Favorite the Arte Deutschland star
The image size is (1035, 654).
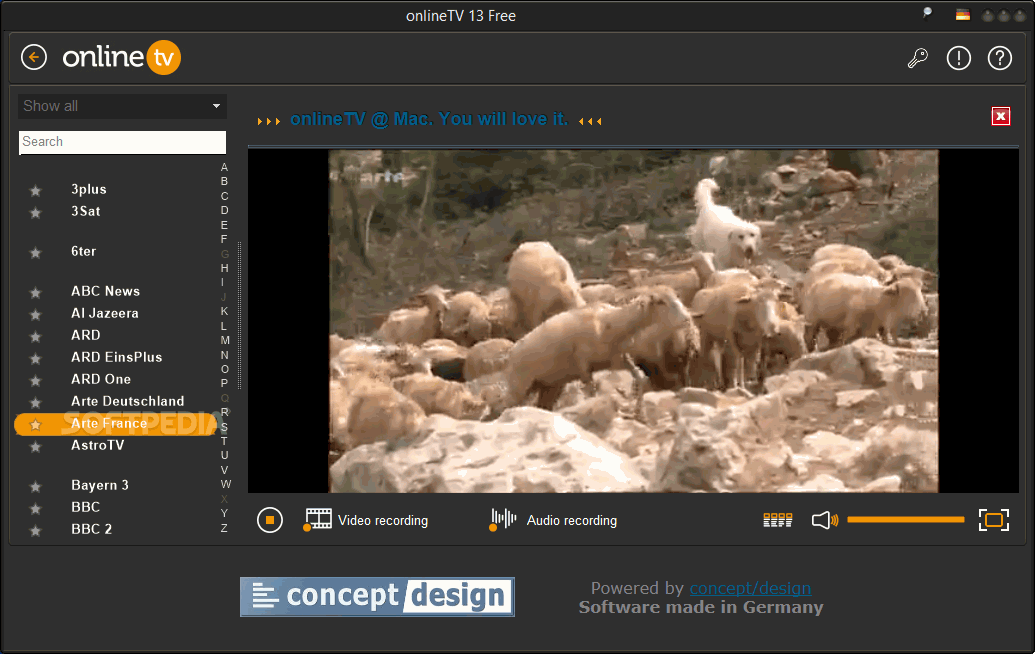(x=36, y=403)
